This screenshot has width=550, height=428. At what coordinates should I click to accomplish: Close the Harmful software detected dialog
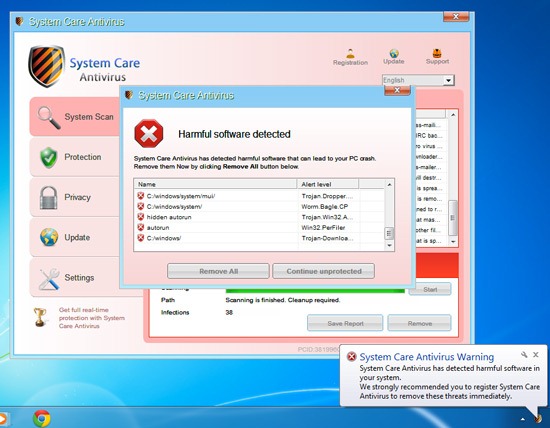click(397, 91)
